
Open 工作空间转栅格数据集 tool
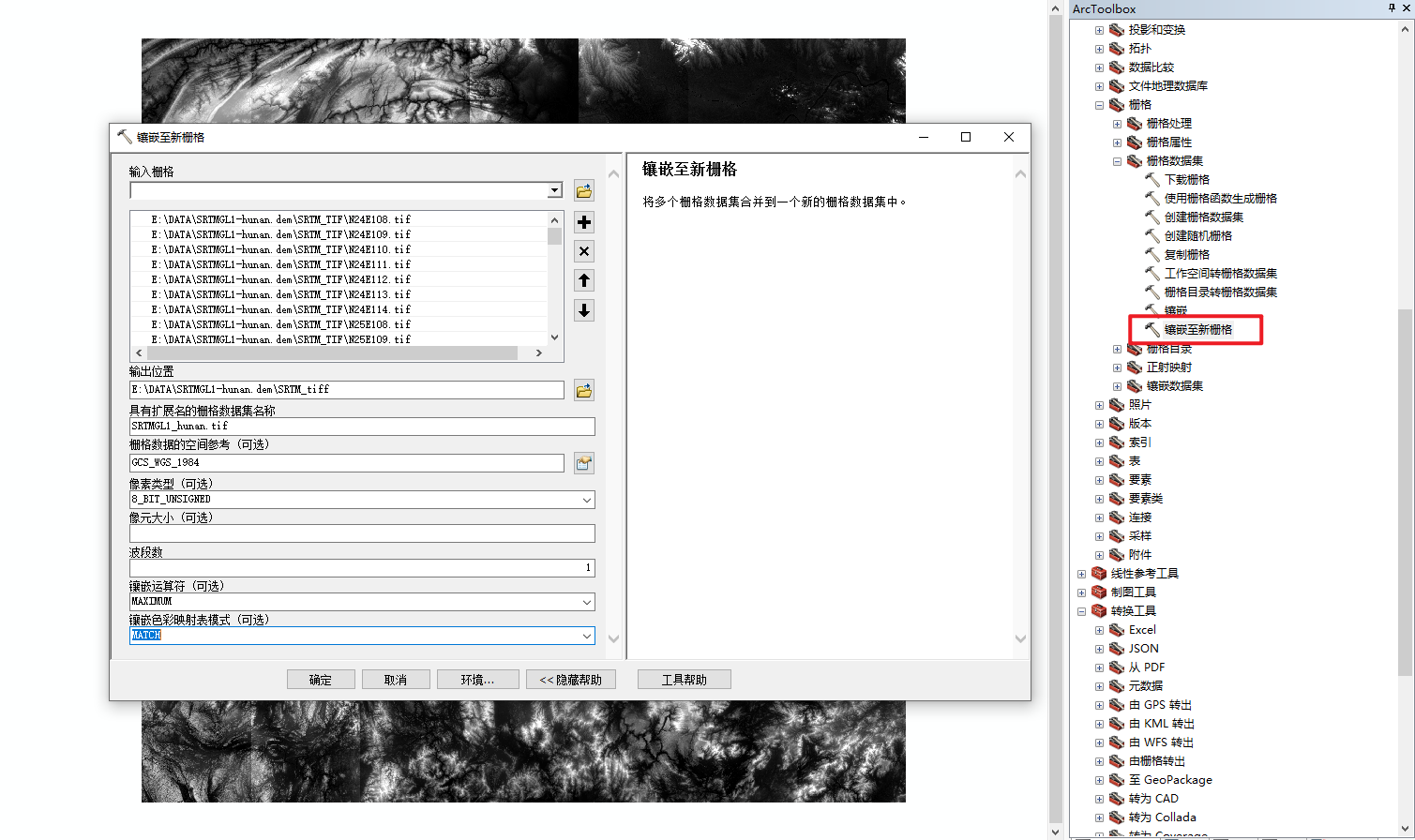pyautogui.click(x=1221, y=273)
